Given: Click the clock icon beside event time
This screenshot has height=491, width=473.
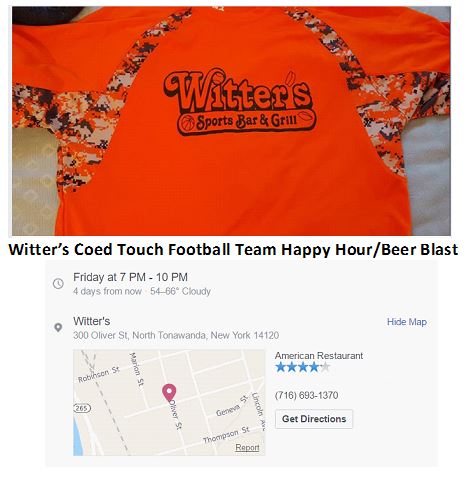Looking at the screenshot, I should (58, 284).
